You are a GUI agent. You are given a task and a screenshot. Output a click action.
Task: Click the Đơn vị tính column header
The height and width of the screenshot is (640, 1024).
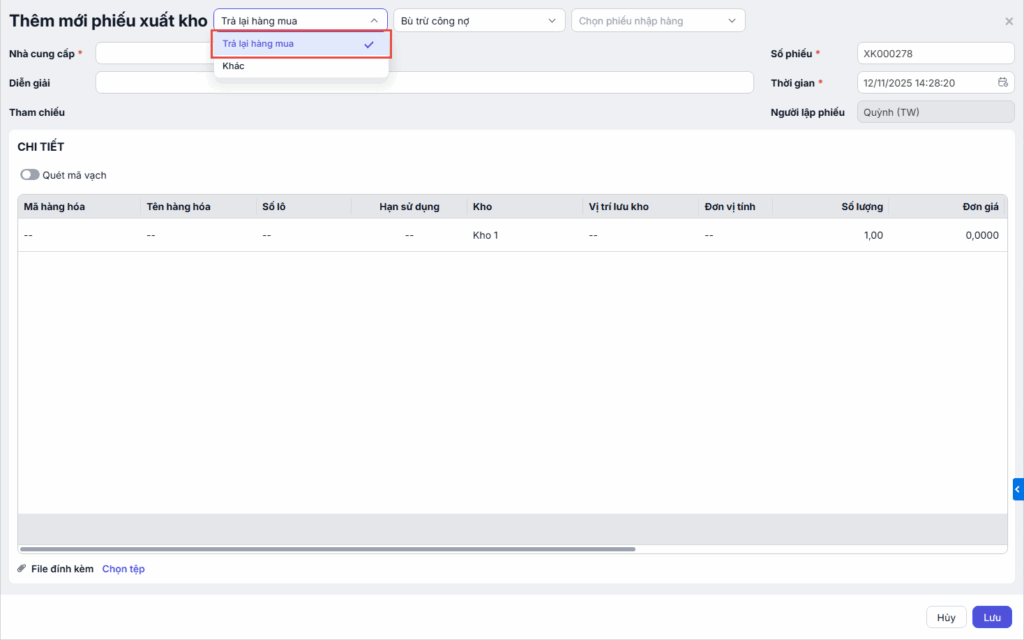pos(735,206)
